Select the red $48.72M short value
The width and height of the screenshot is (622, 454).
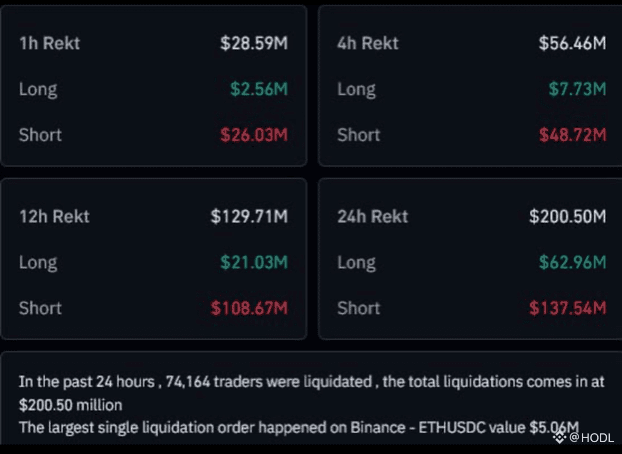(x=572, y=135)
